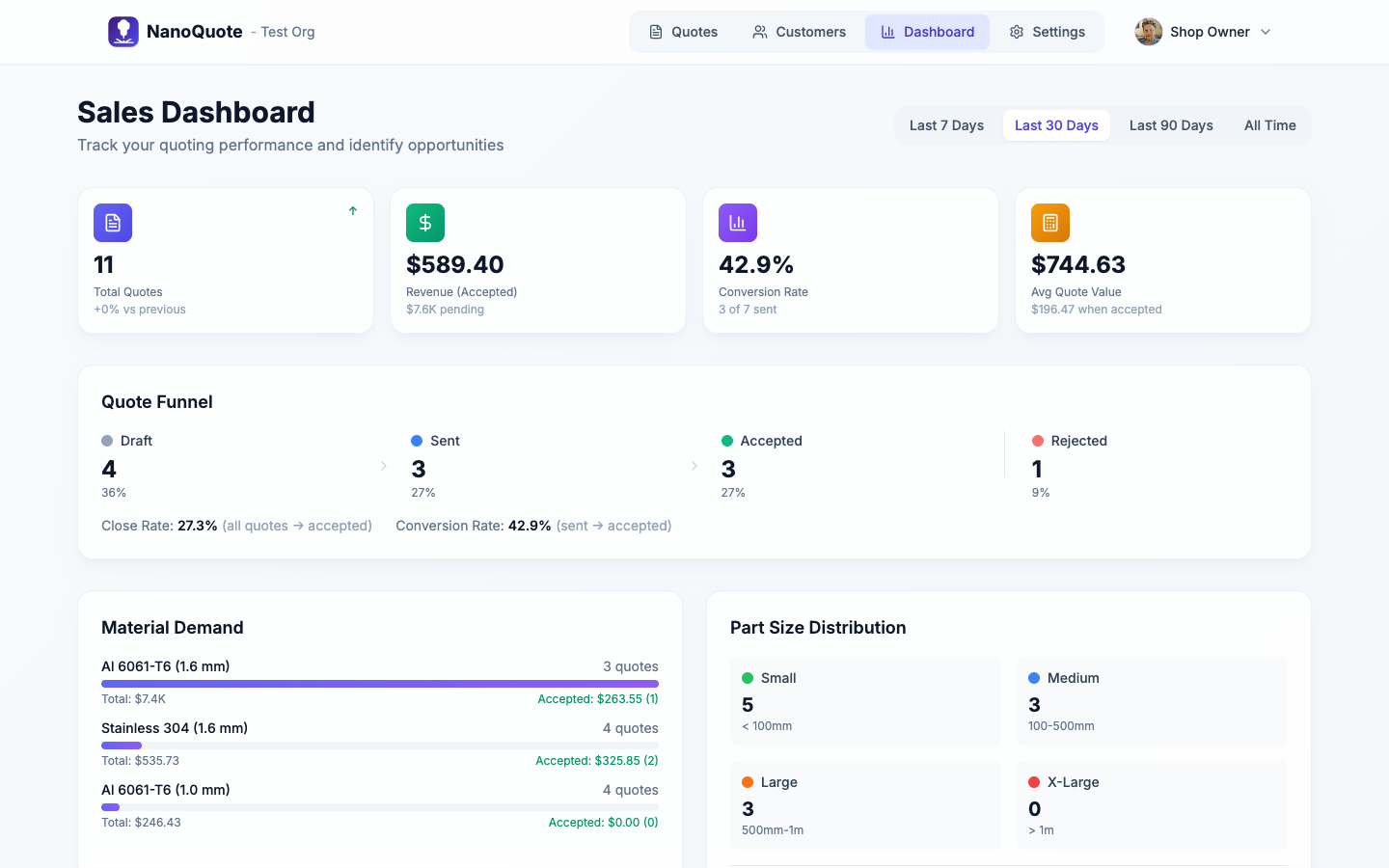Click the Dashboard bar chart icon in navigation
The image size is (1389, 868).
point(886,32)
